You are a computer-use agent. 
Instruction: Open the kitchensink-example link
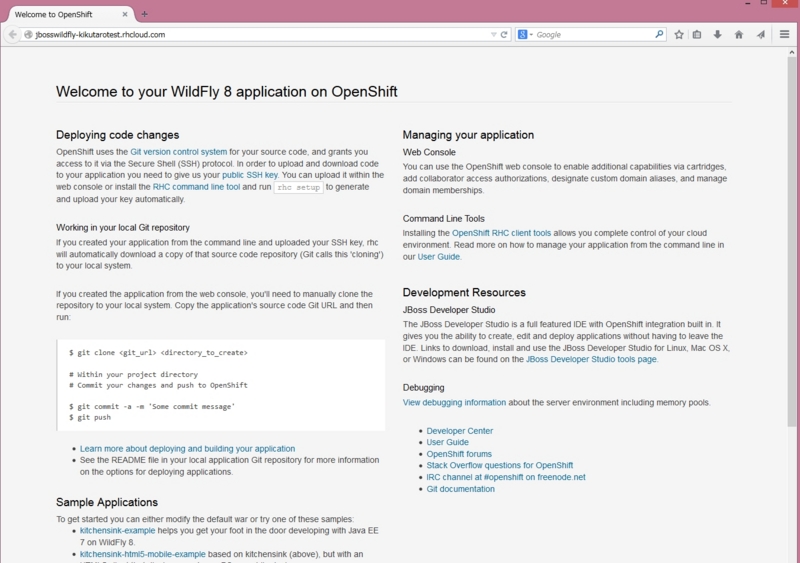click(x=117, y=531)
